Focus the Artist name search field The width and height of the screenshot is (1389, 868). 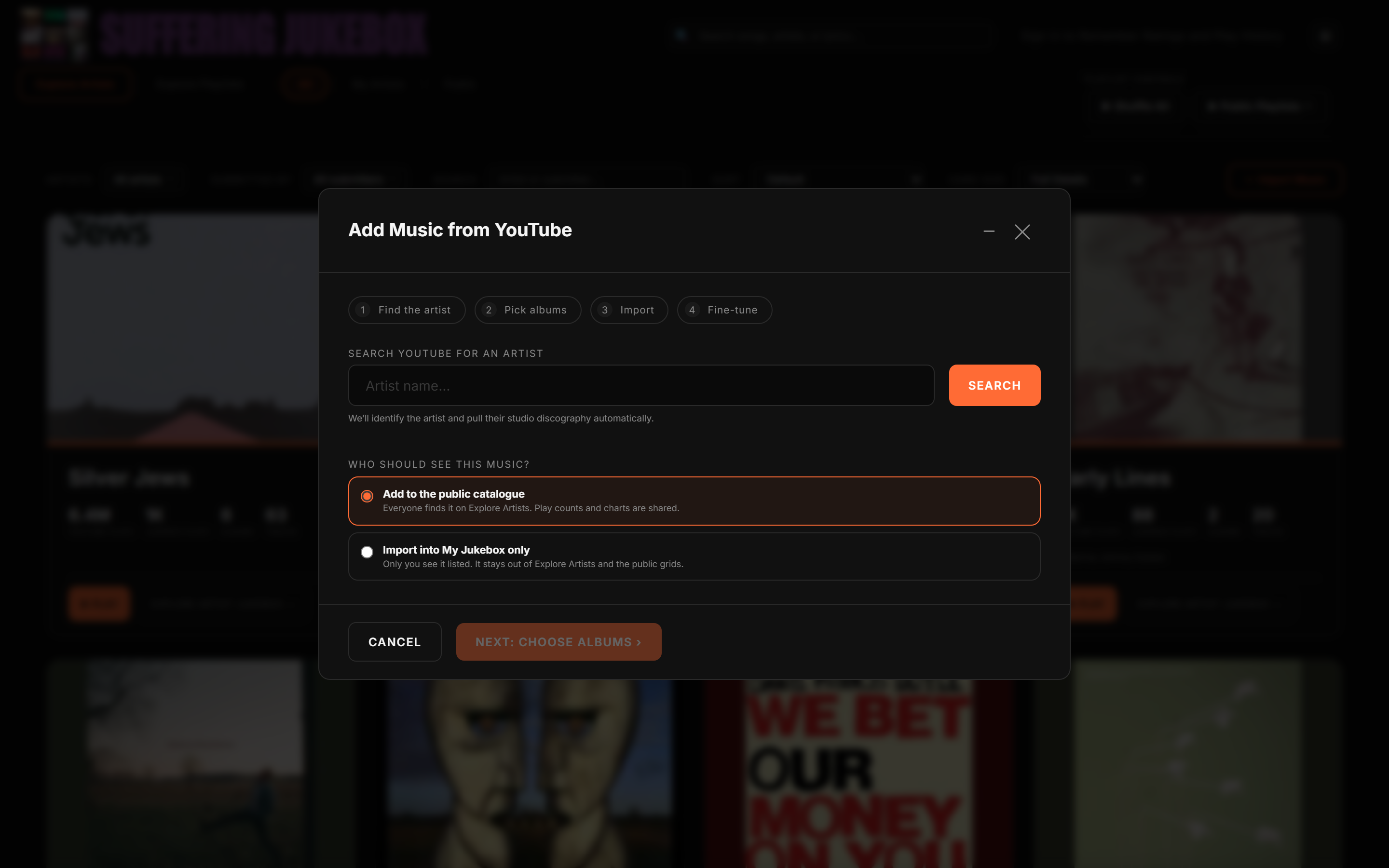click(641, 385)
